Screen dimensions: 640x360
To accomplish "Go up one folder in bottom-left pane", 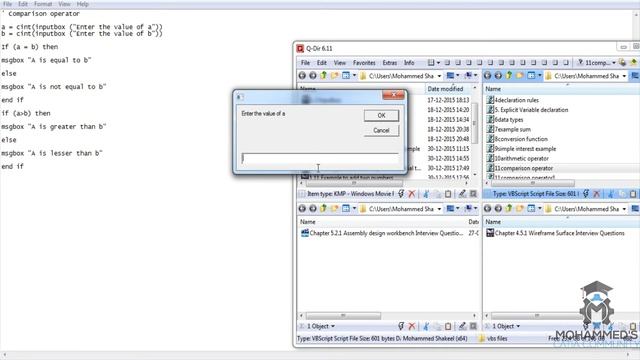I will 323,209.
